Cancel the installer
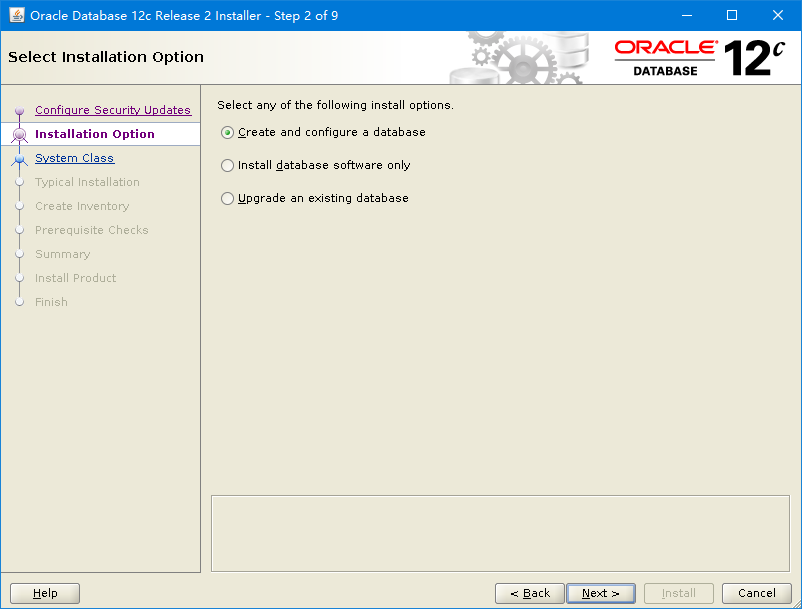This screenshot has height=609, width=802. click(756, 593)
